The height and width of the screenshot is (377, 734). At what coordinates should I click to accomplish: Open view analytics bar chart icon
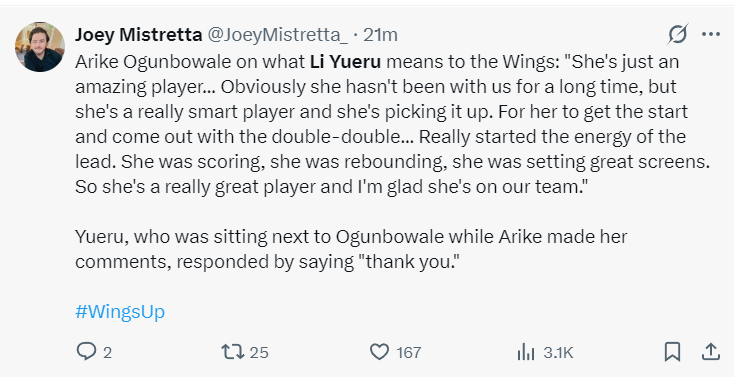526,352
